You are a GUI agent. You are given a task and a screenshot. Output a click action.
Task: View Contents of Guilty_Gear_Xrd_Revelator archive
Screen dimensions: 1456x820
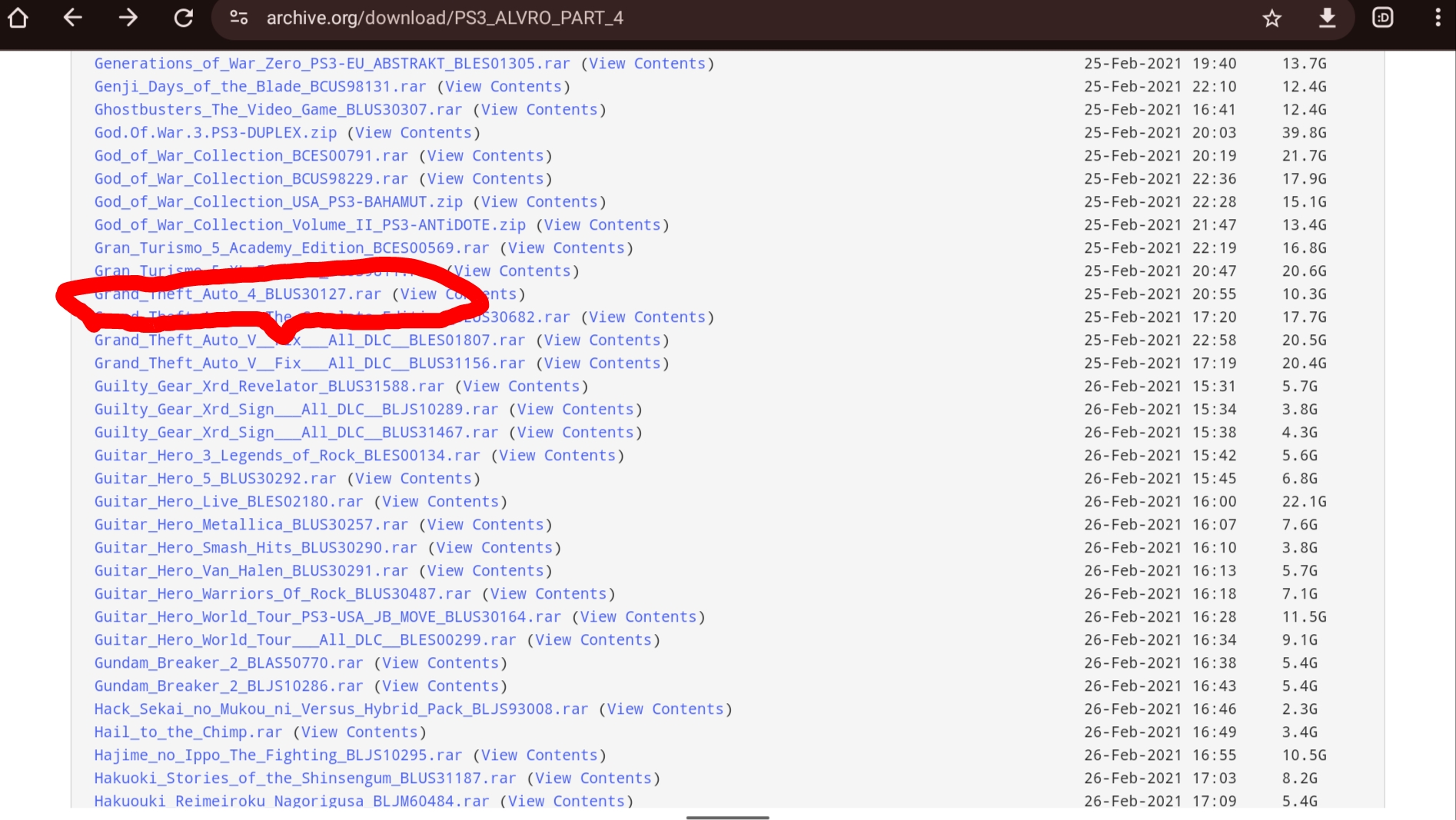[521, 387]
